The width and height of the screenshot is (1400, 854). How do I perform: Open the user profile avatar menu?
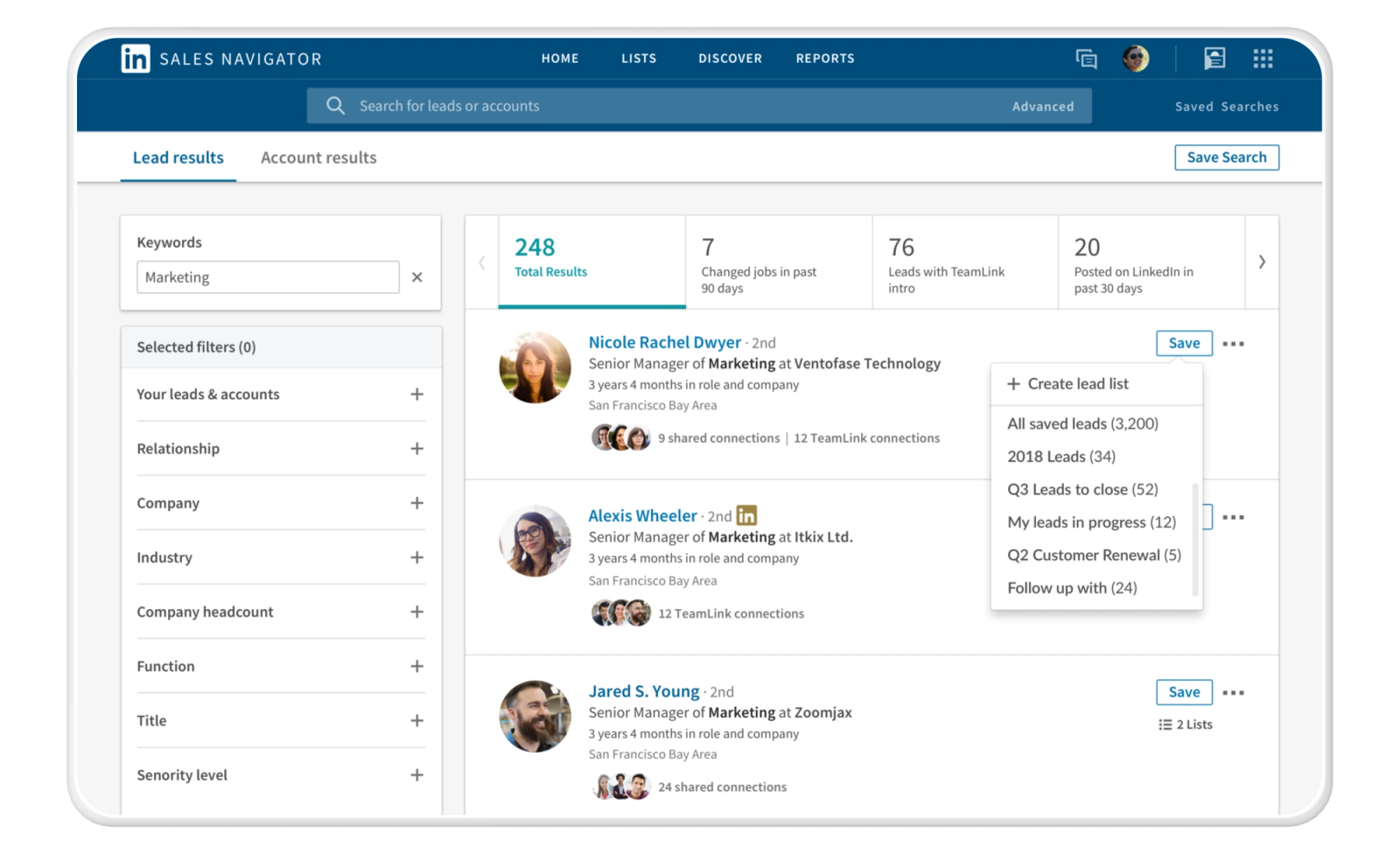pos(1136,59)
